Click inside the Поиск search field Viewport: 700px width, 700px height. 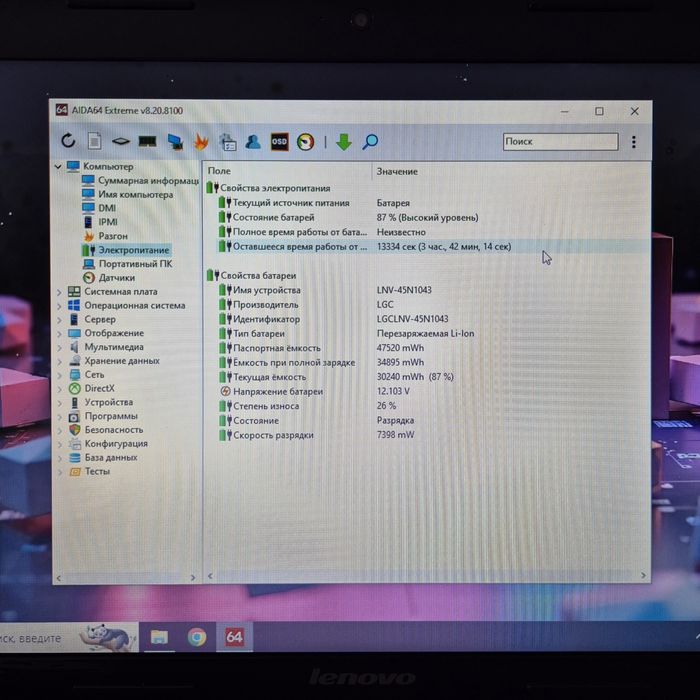pos(560,142)
